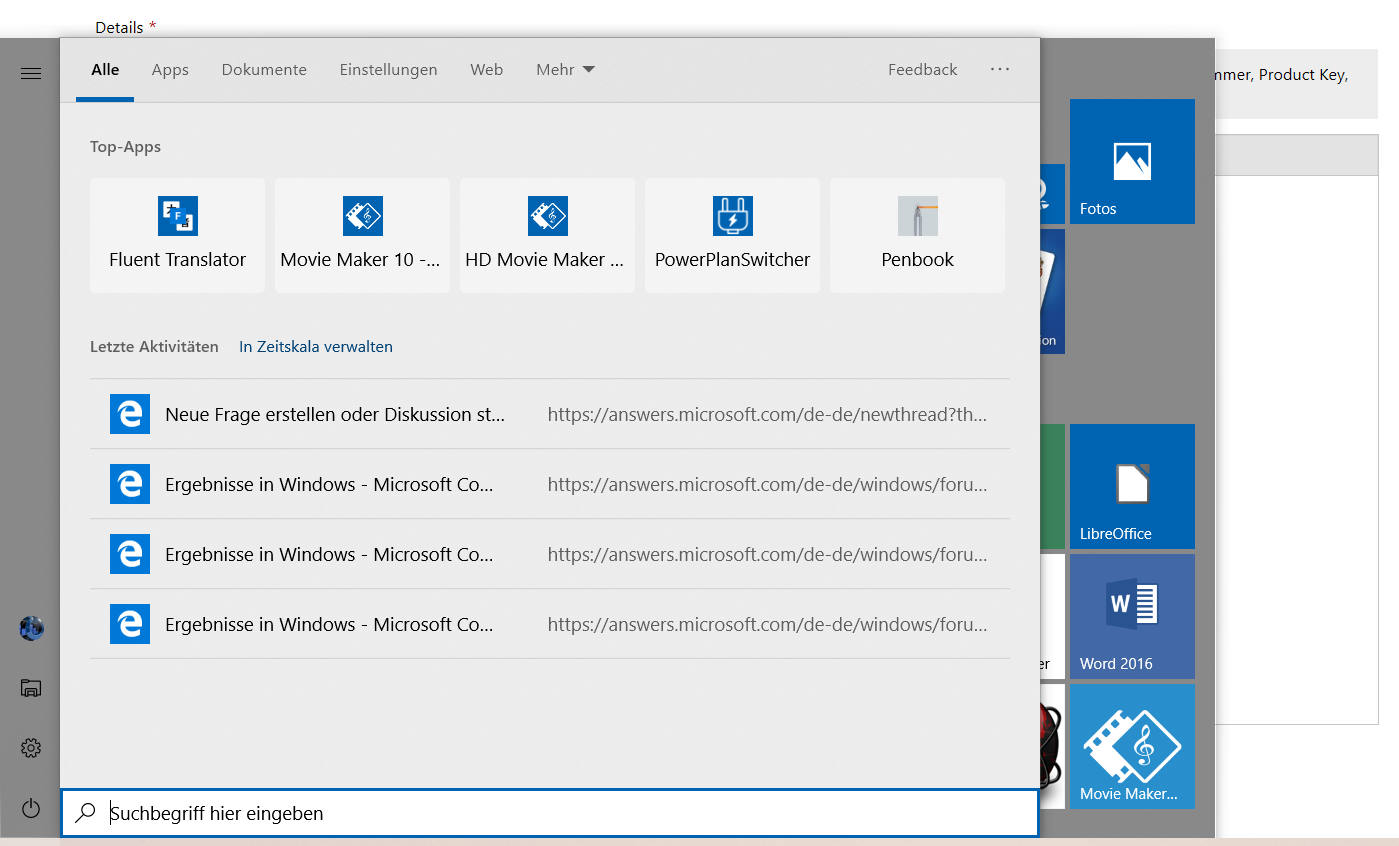Viewport: 1399px width, 846px height.
Task: Open the user account avatar in sidebar
Action: pyautogui.click(x=31, y=629)
